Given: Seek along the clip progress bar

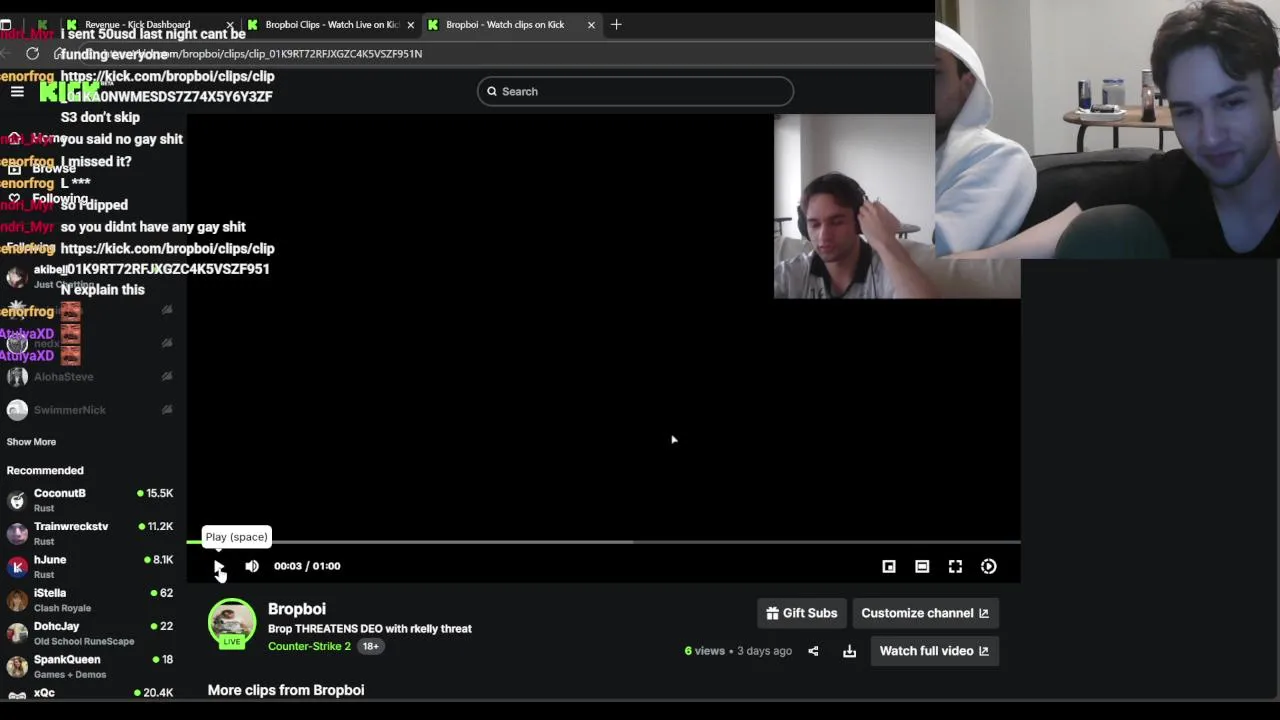Looking at the screenshot, I should point(603,542).
